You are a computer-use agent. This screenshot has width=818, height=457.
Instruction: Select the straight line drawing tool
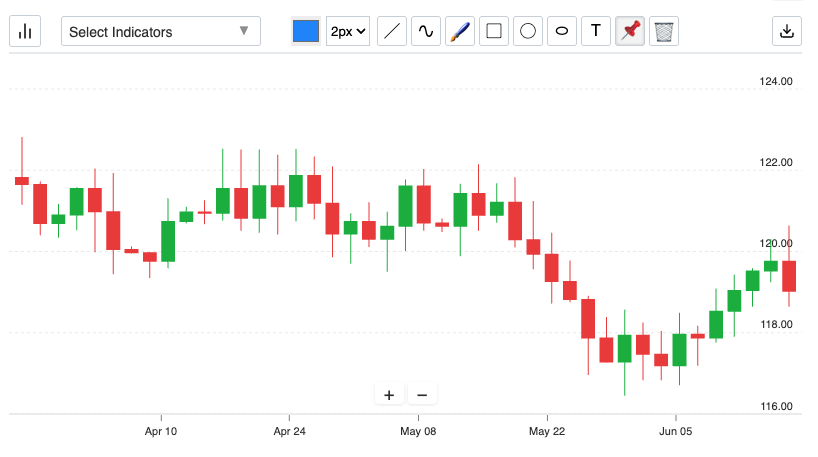(x=392, y=31)
